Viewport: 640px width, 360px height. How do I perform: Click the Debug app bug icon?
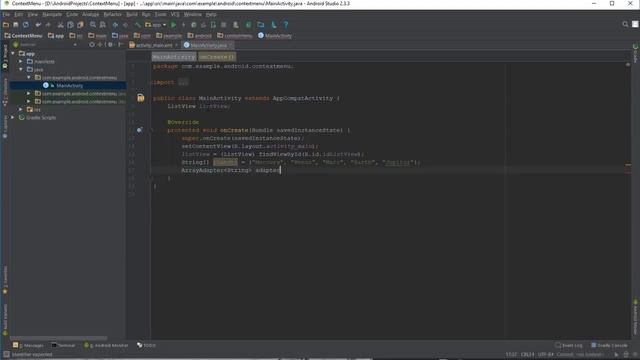pos(193,25)
